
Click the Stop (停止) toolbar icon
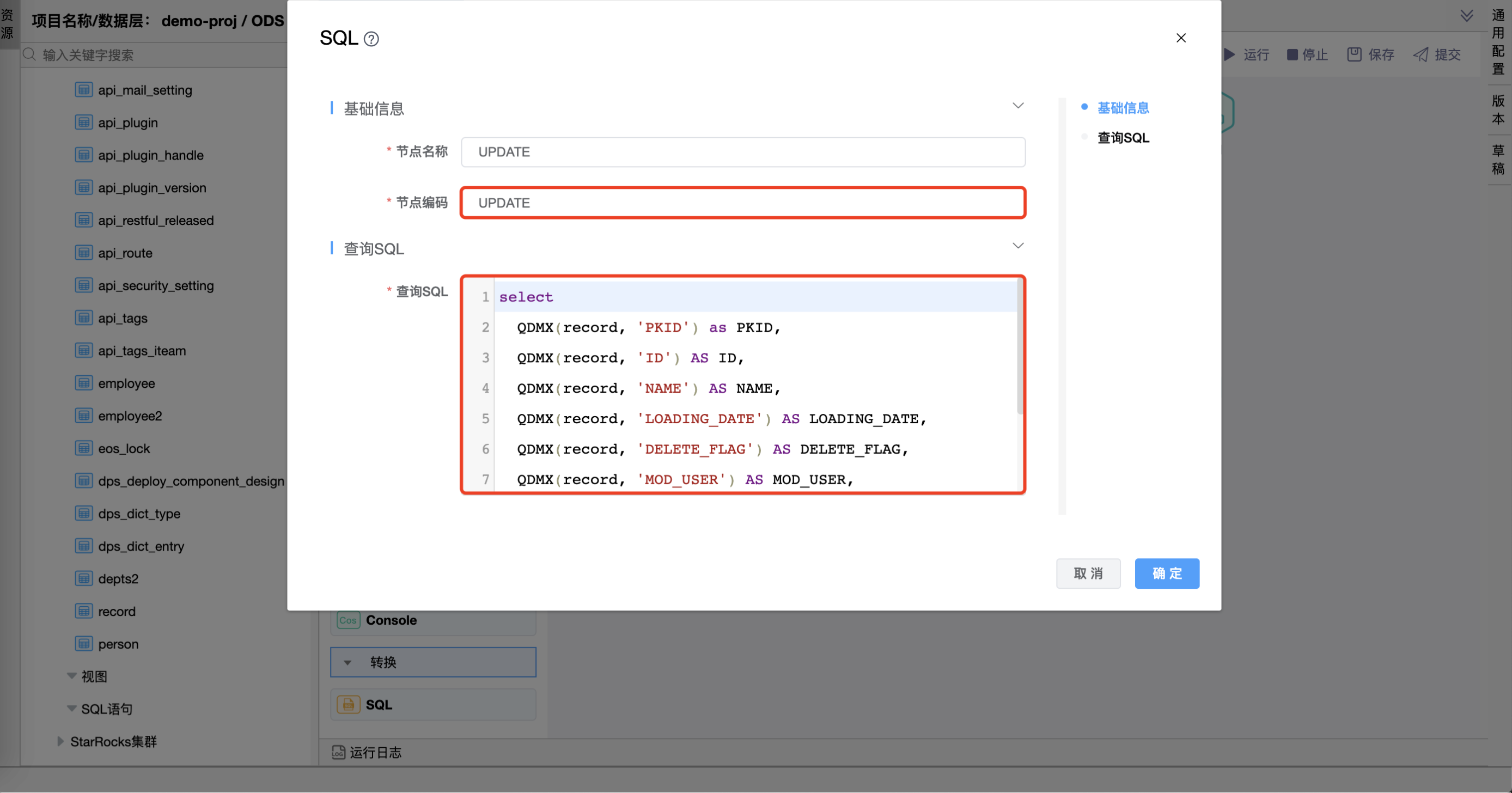pos(1292,54)
